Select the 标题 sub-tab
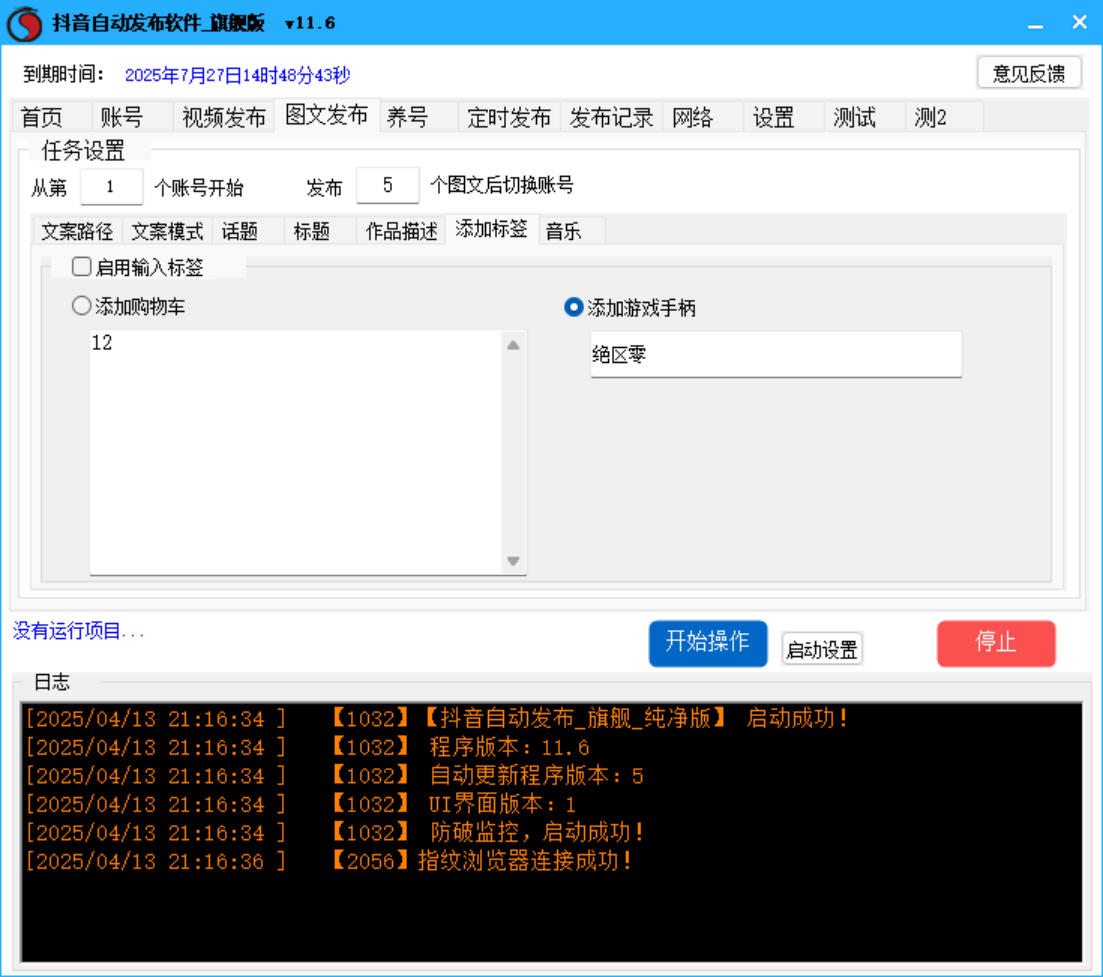The height and width of the screenshot is (977, 1103). 320,231
